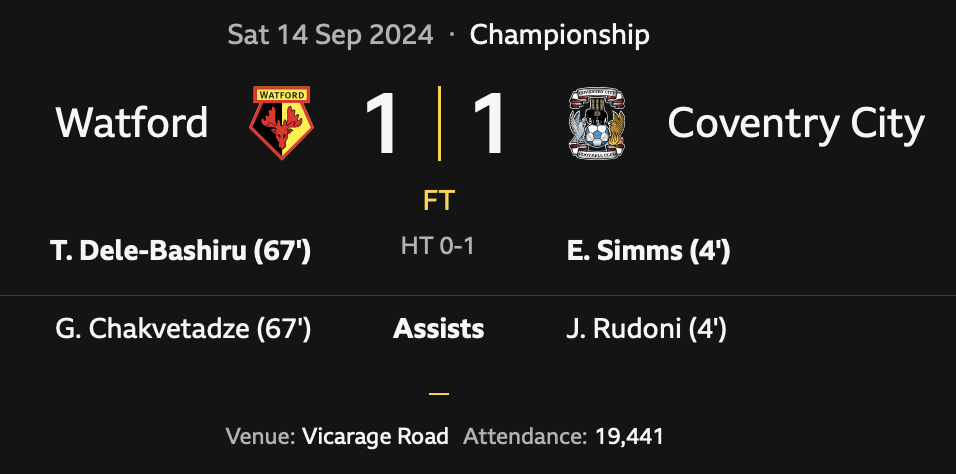Select the Watford team name
This screenshot has width=956, height=474.
(x=132, y=123)
